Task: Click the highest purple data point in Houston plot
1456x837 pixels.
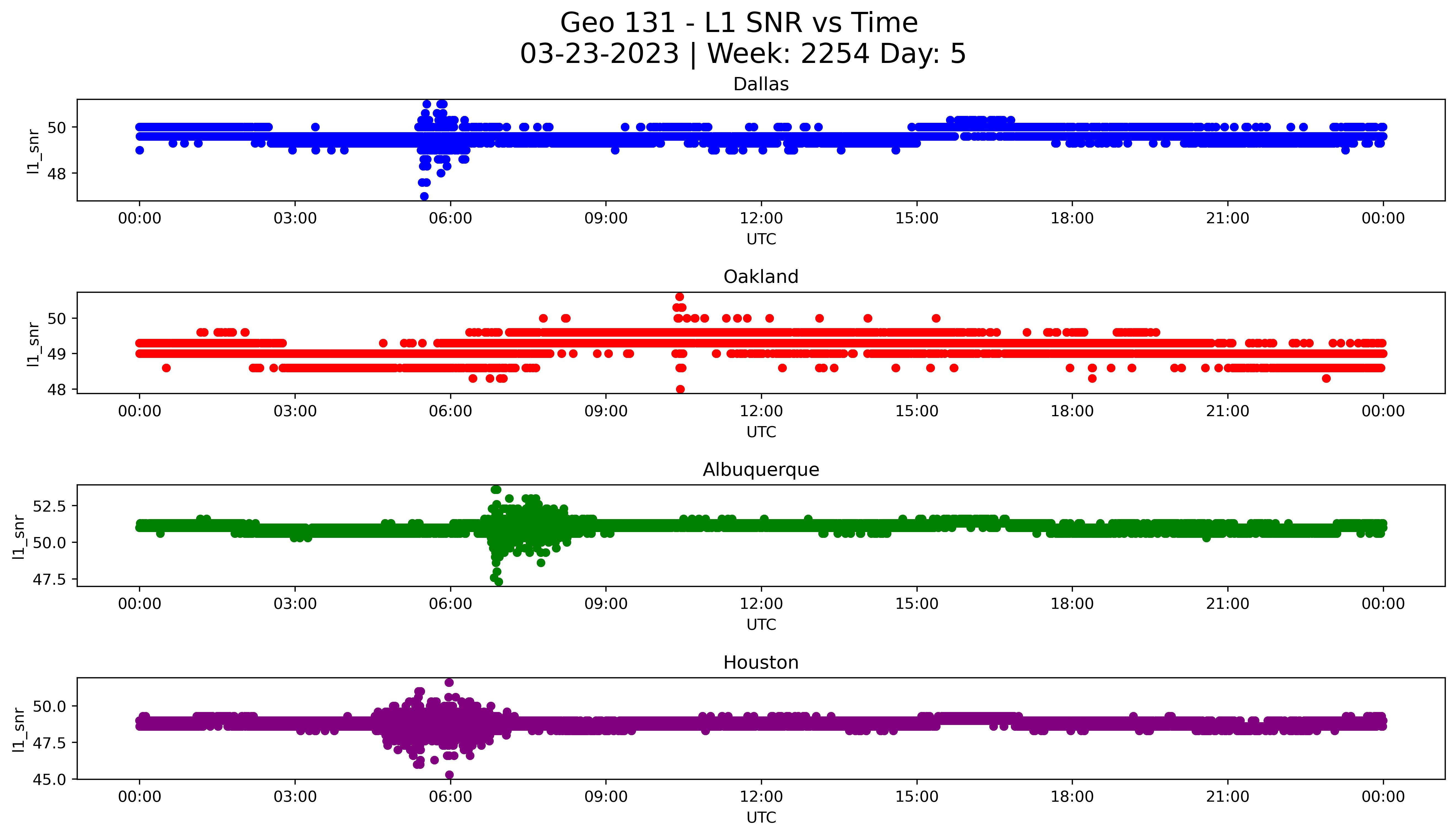Action: (x=449, y=683)
